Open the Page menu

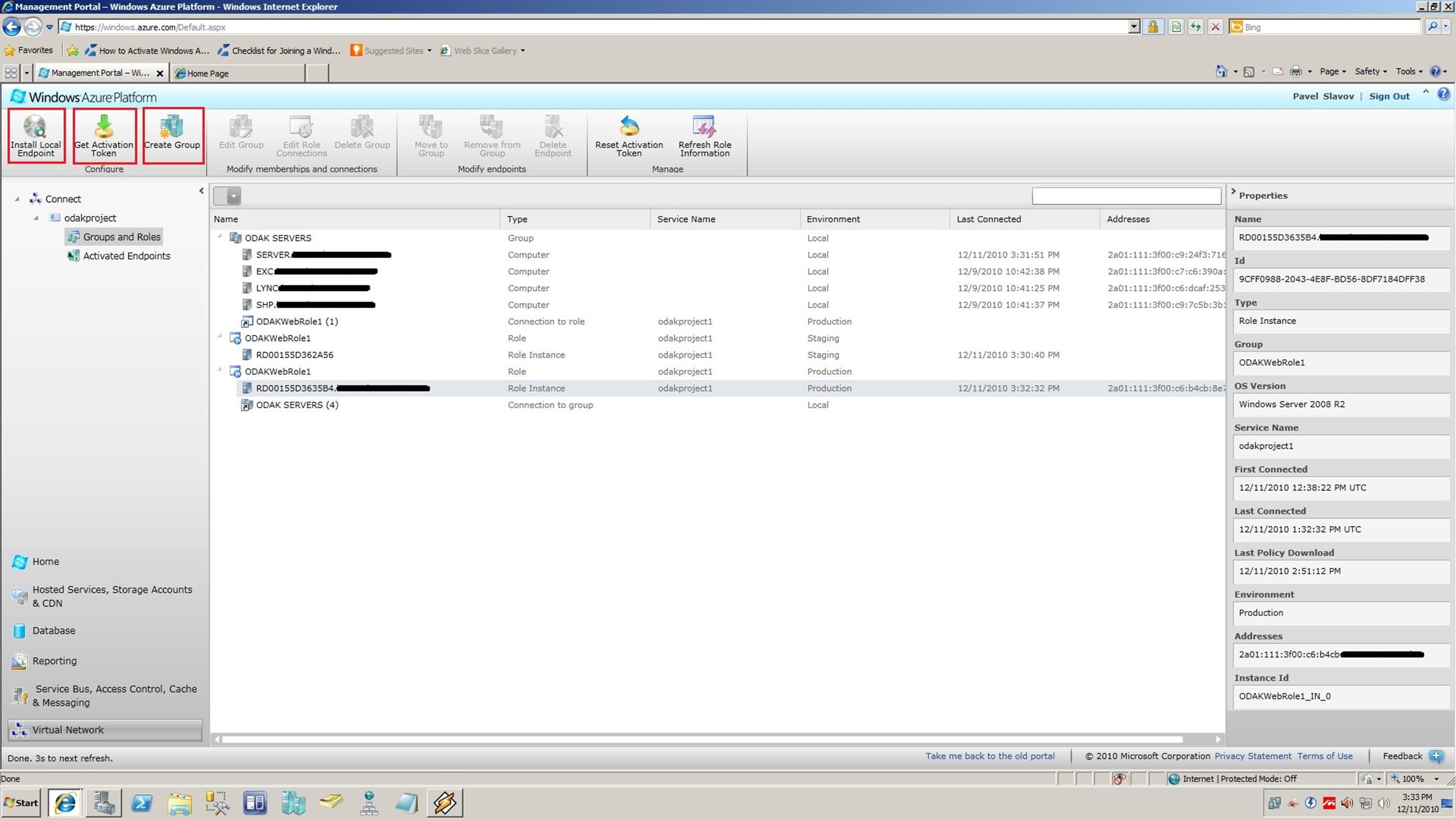coord(1333,72)
